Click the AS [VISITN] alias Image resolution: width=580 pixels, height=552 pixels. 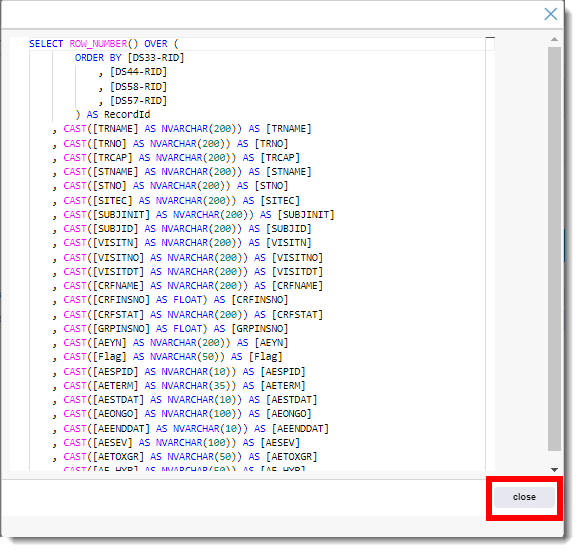click(280, 243)
